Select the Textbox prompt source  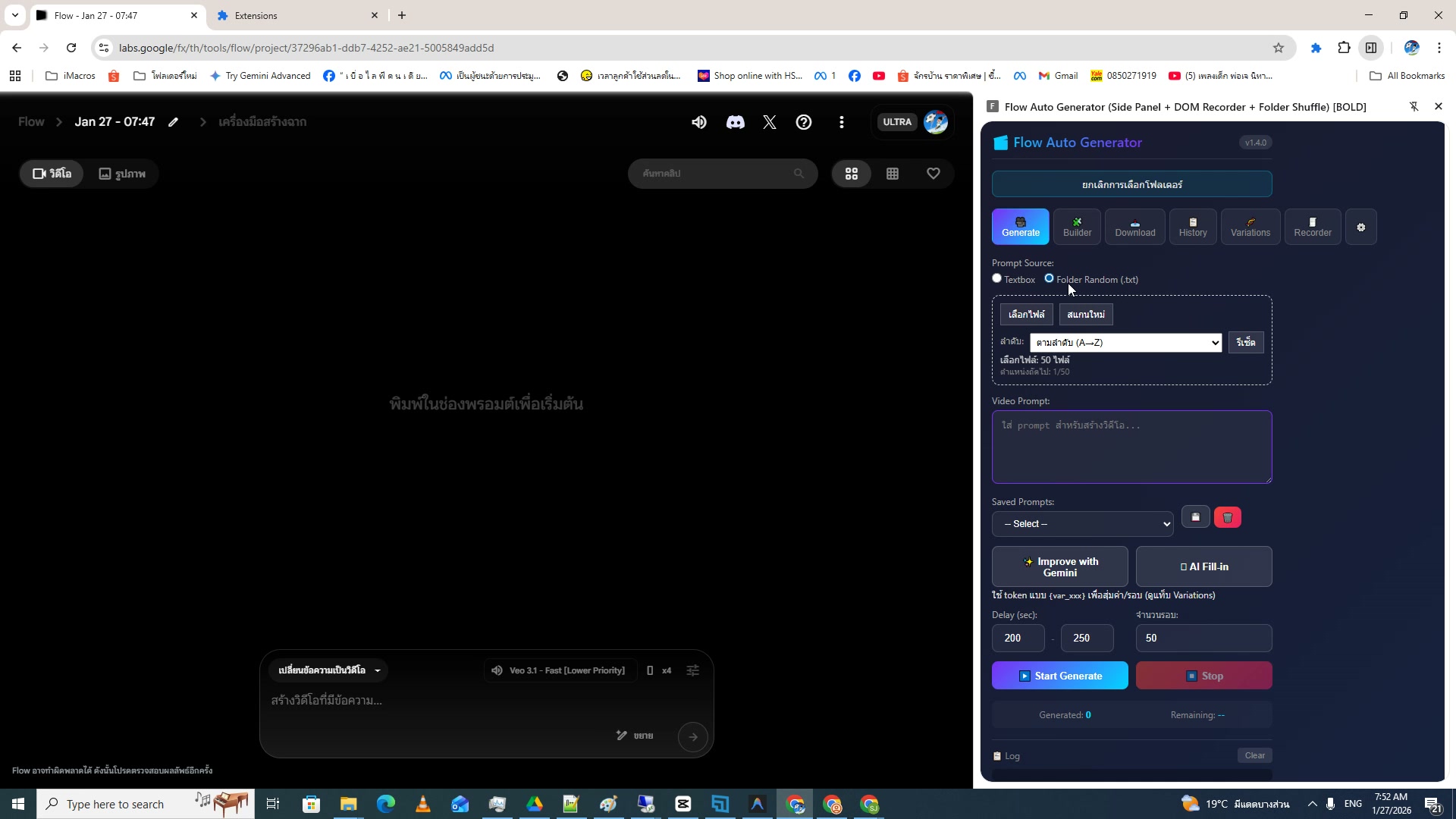pyautogui.click(x=996, y=278)
